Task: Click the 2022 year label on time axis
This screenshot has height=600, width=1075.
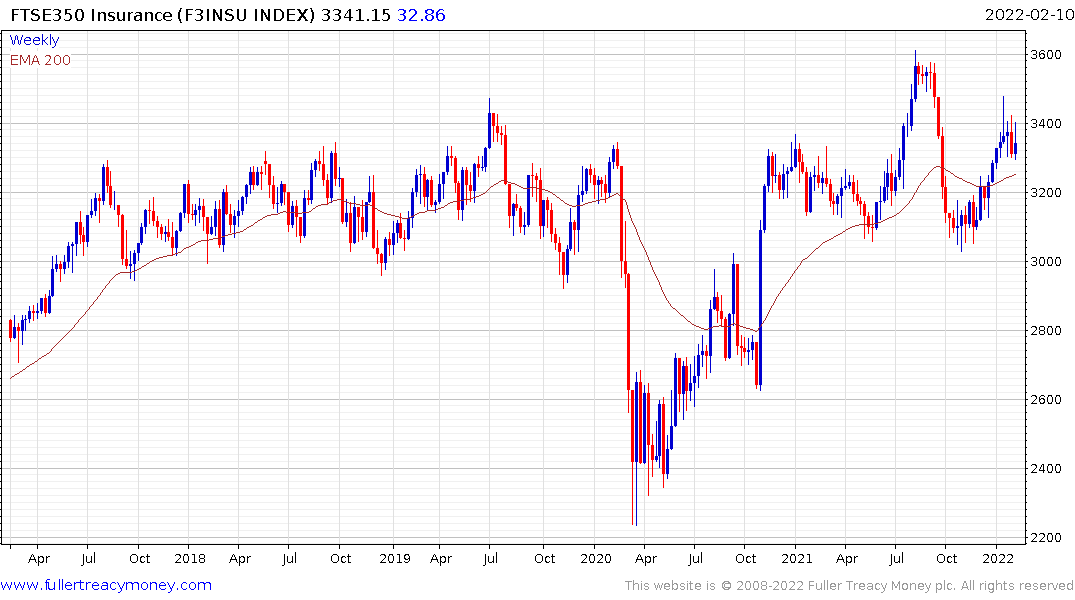Action: click(998, 558)
